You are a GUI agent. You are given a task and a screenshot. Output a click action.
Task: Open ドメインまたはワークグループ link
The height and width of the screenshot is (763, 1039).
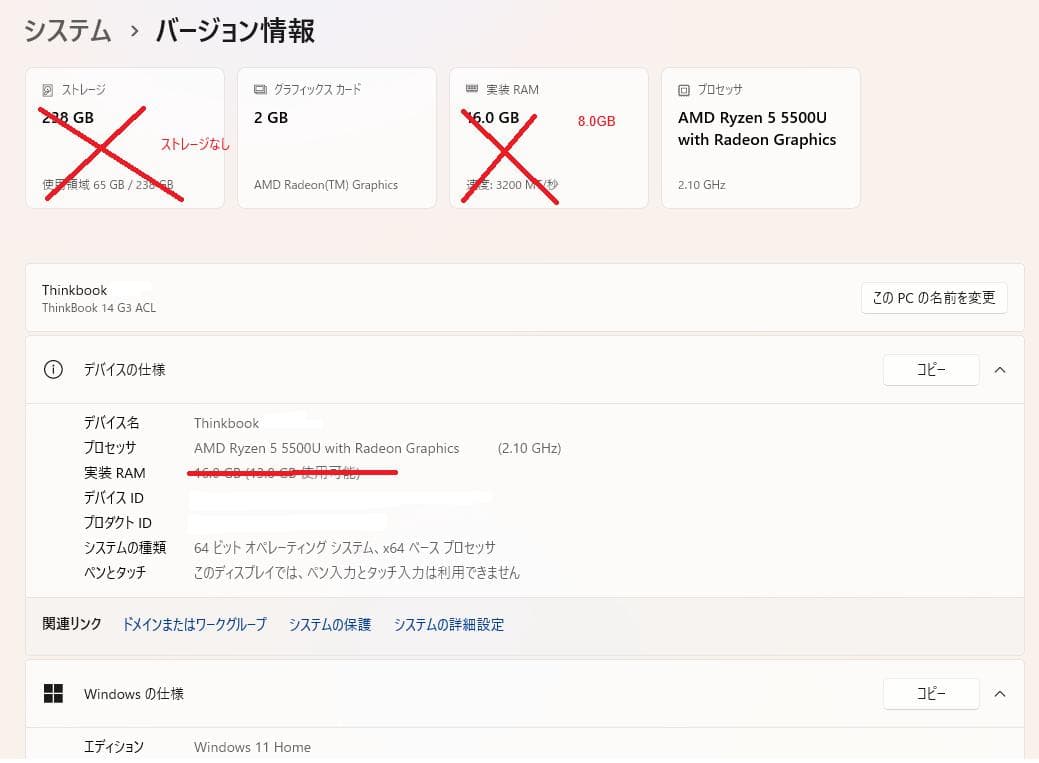[x=194, y=624]
